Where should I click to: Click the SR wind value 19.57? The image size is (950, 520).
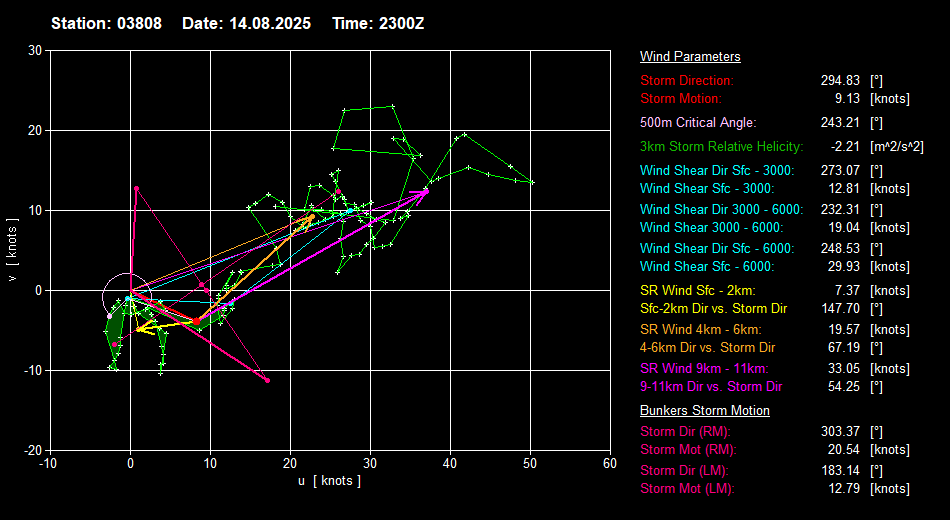click(844, 330)
